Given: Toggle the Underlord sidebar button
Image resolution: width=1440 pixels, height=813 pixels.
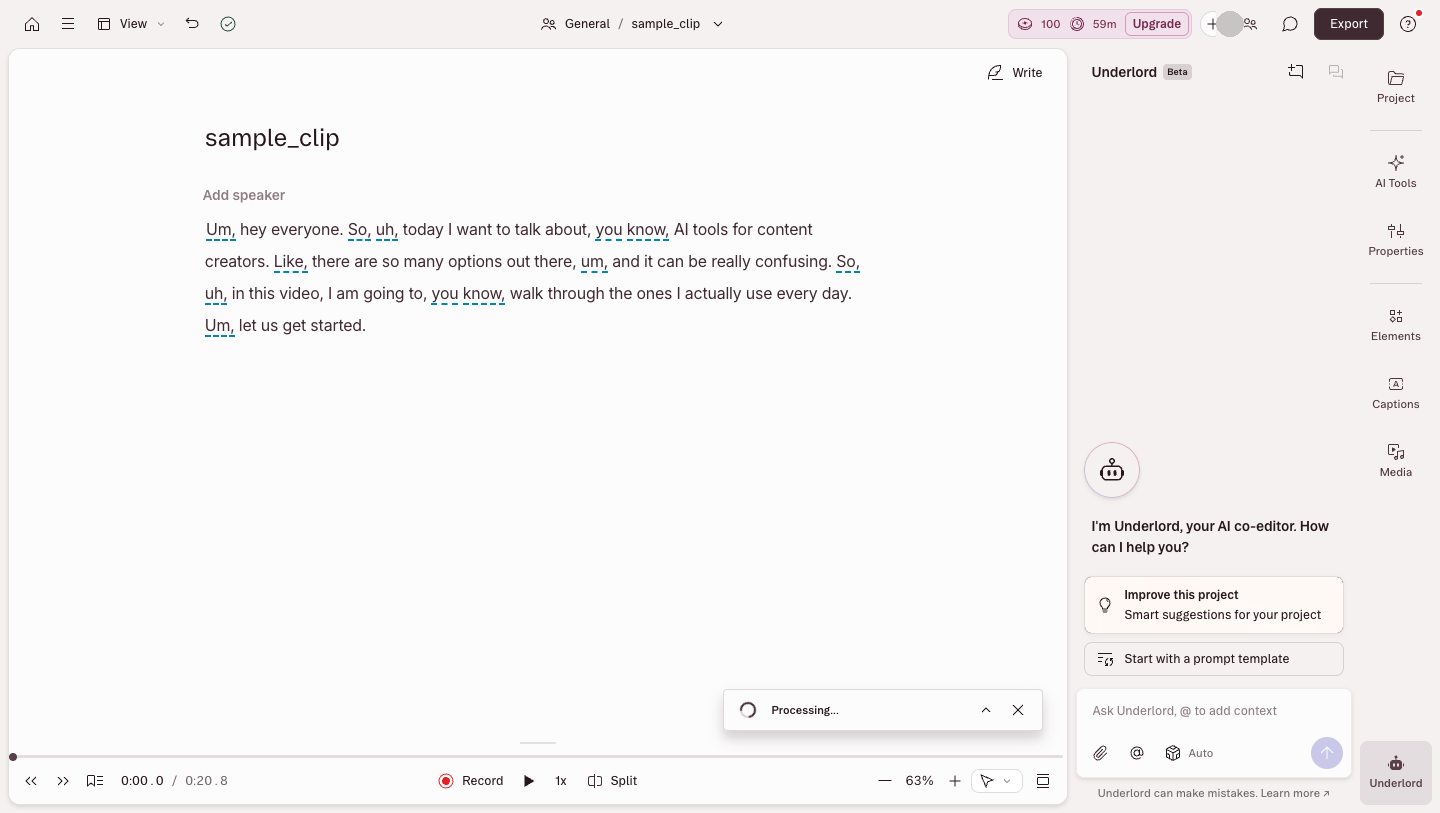Looking at the screenshot, I should click(x=1395, y=772).
